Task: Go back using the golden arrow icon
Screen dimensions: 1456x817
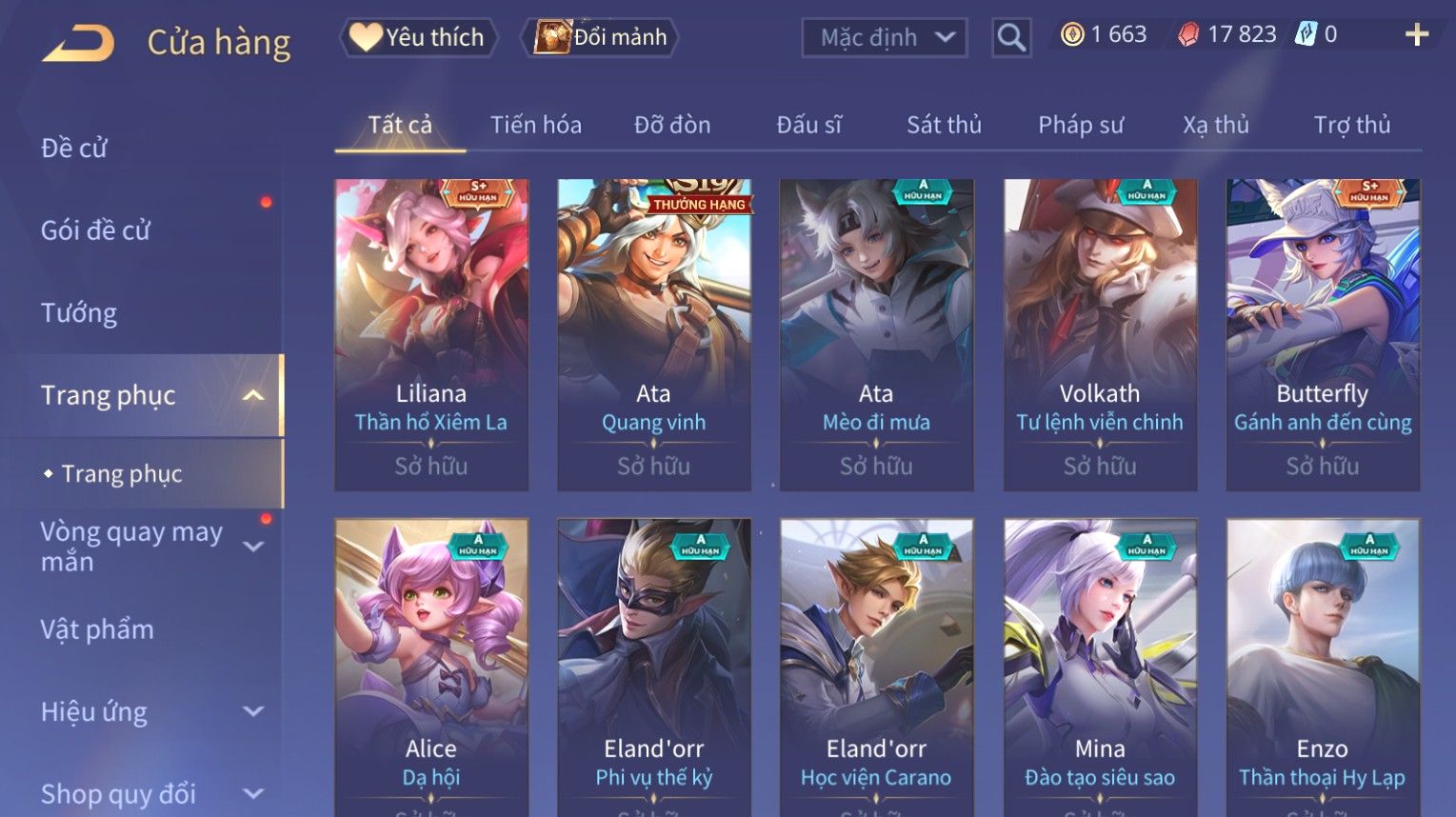Action: tap(78, 43)
